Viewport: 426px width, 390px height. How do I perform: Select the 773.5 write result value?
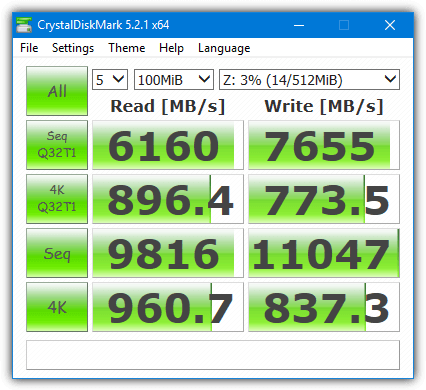(x=324, y=199)
